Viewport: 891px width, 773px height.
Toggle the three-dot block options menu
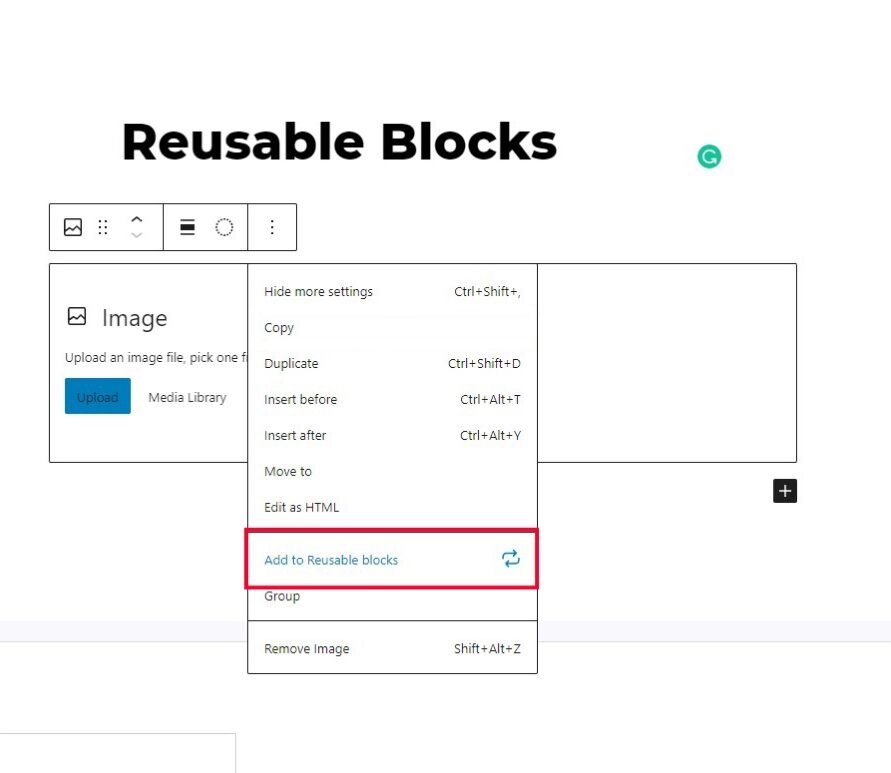tap(272, 227)
